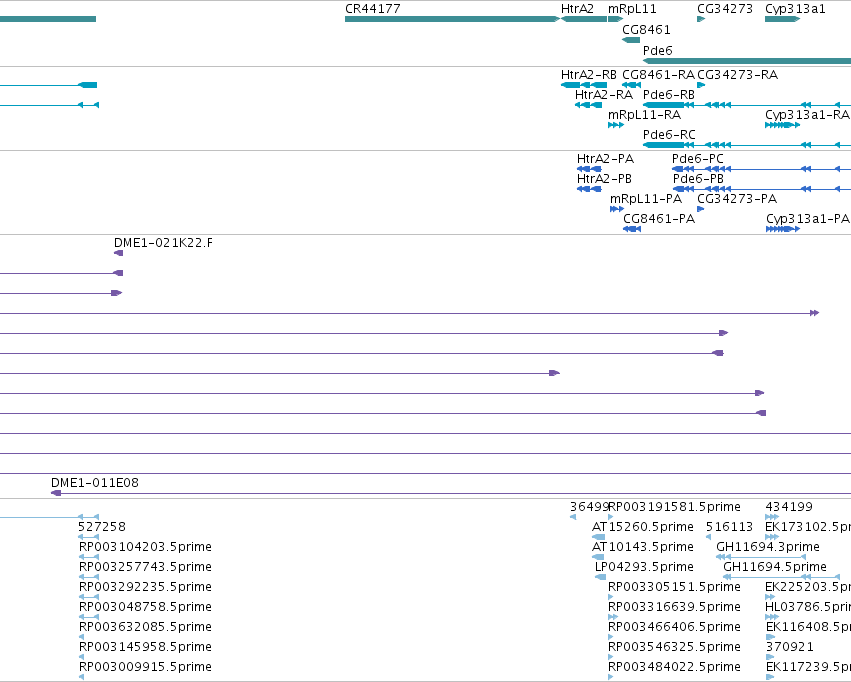Select LP04293.5prime EST label

coord(644,567)
